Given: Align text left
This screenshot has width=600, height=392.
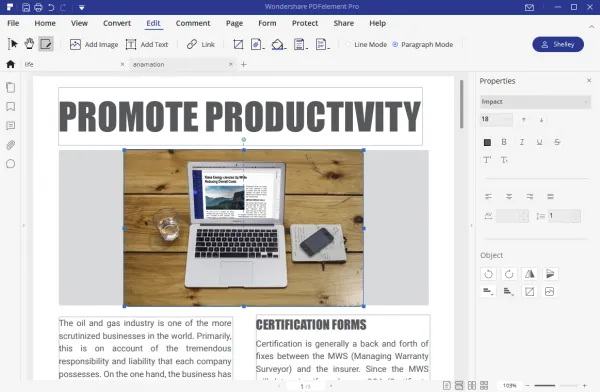Looking at the screenshot, I should click(x=488, y=197).
